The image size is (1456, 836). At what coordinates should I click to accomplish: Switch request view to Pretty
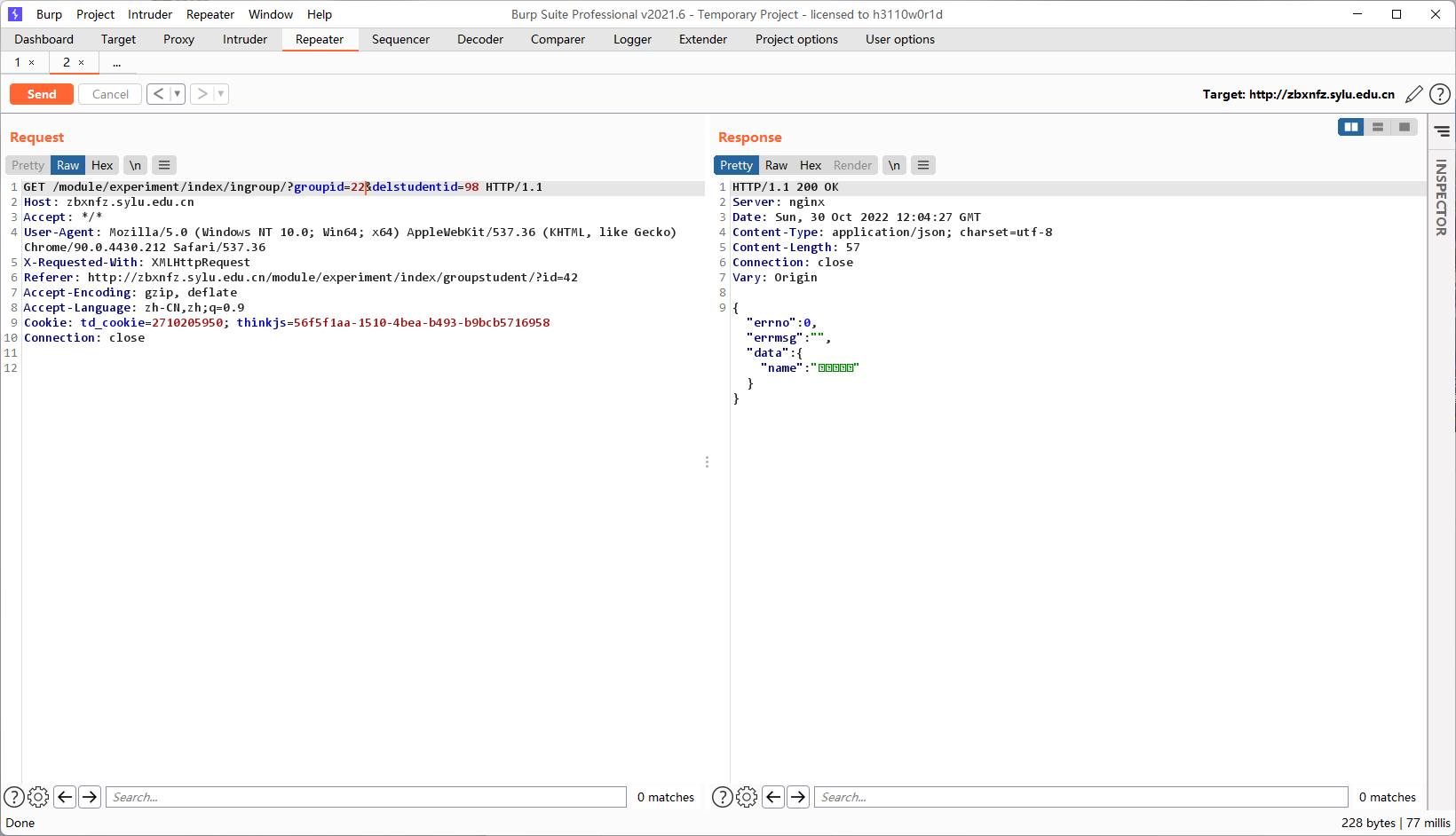(x=28, y=165)
